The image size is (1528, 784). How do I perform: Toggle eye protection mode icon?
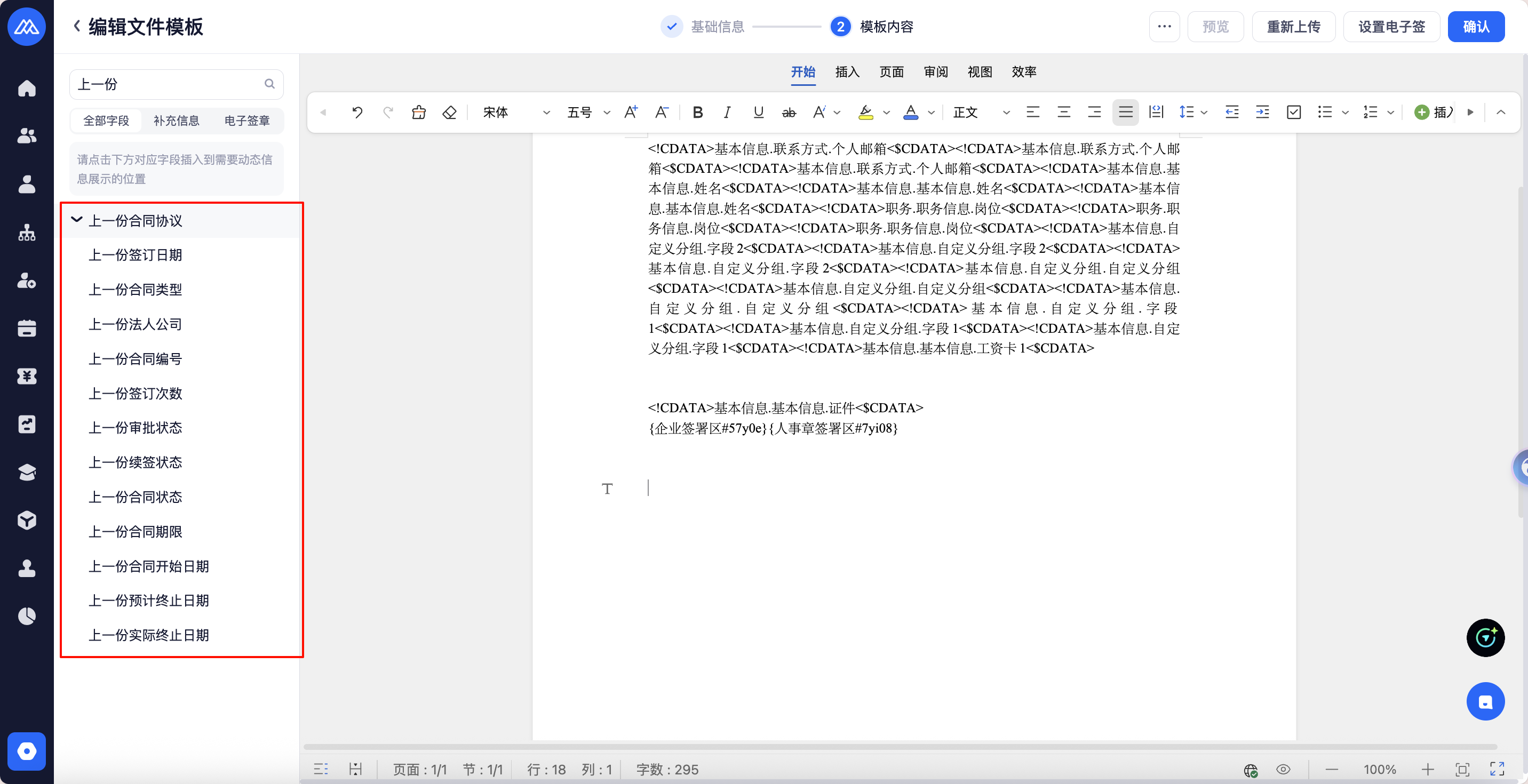coord(1283,769)
